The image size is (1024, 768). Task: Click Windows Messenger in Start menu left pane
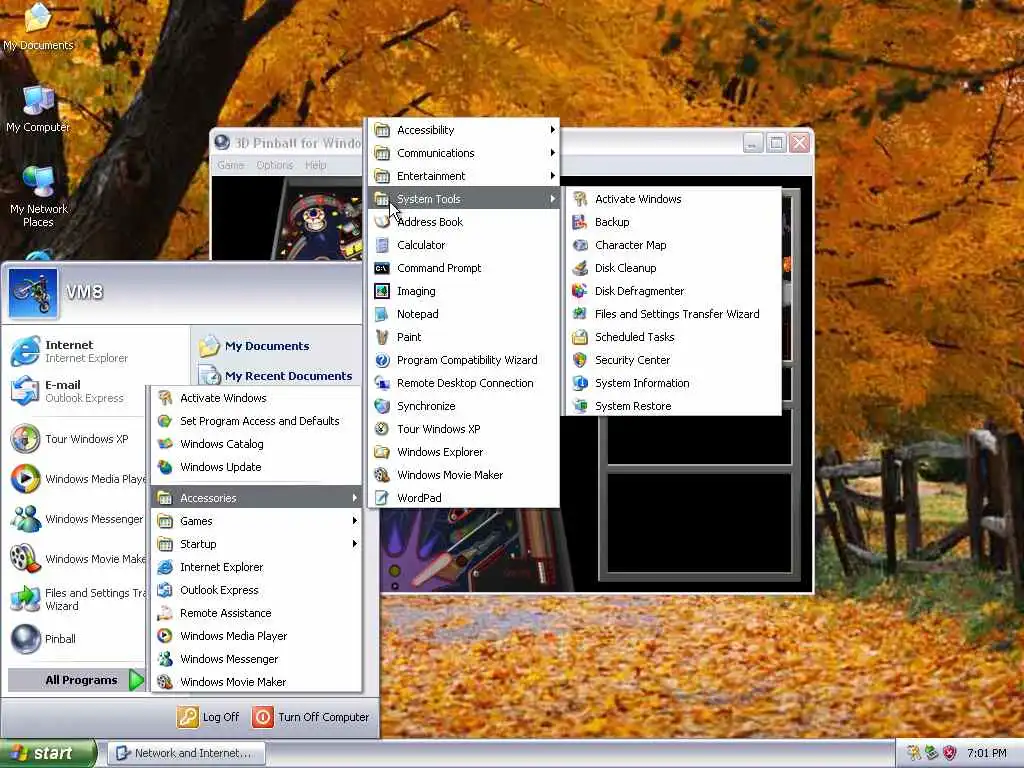point(77,519)
